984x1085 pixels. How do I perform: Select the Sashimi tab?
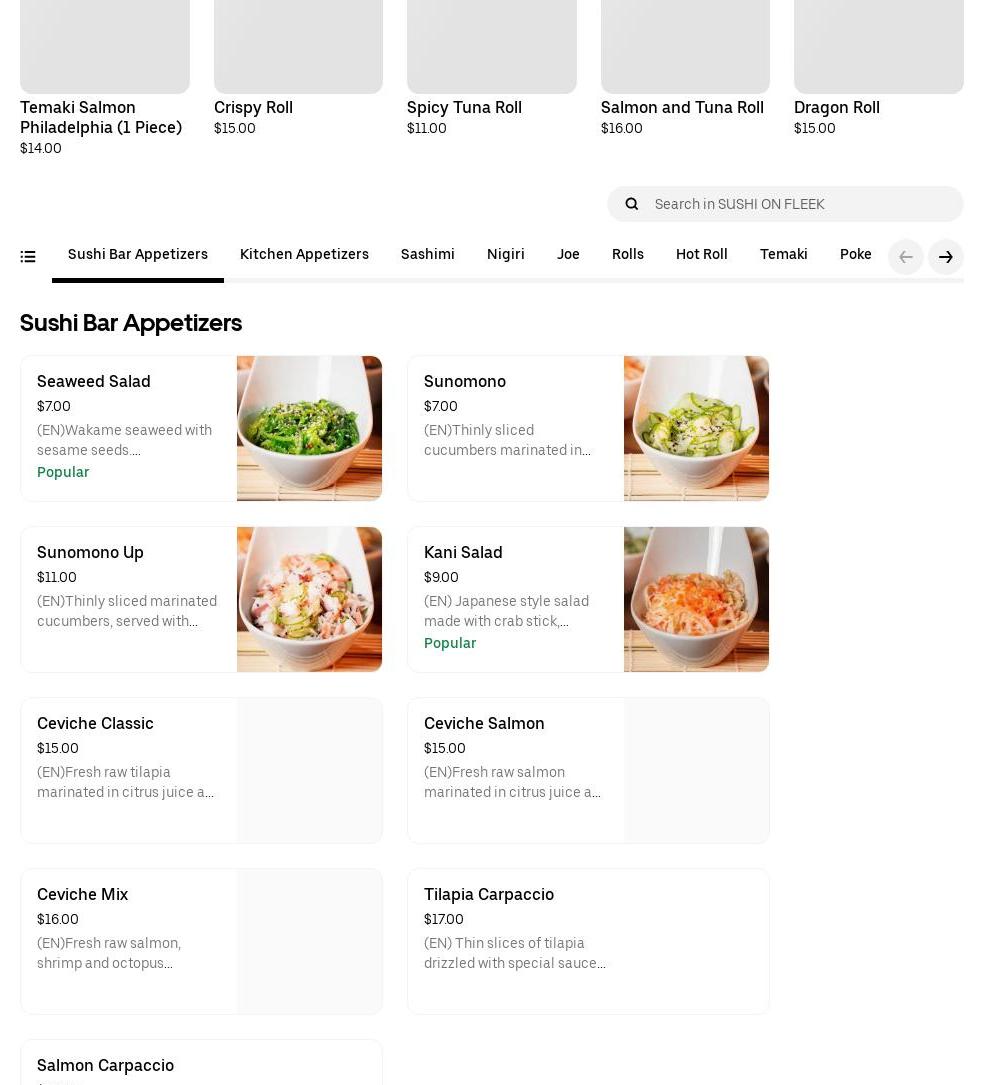[x=428, y=254]
